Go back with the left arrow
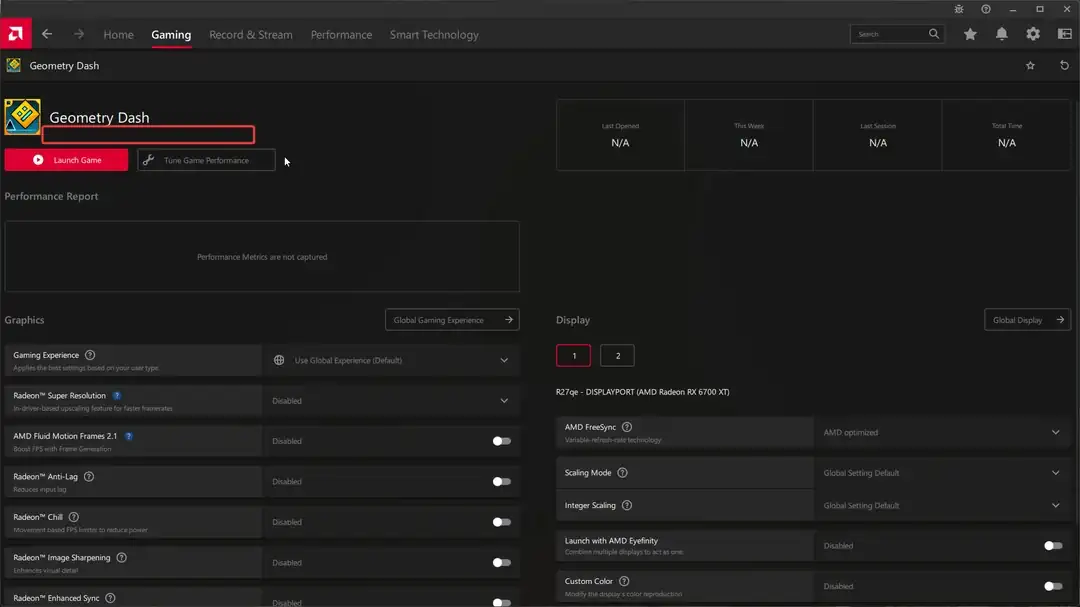Viewport: 1080px width, 607px height. click(x=47, y=34)
